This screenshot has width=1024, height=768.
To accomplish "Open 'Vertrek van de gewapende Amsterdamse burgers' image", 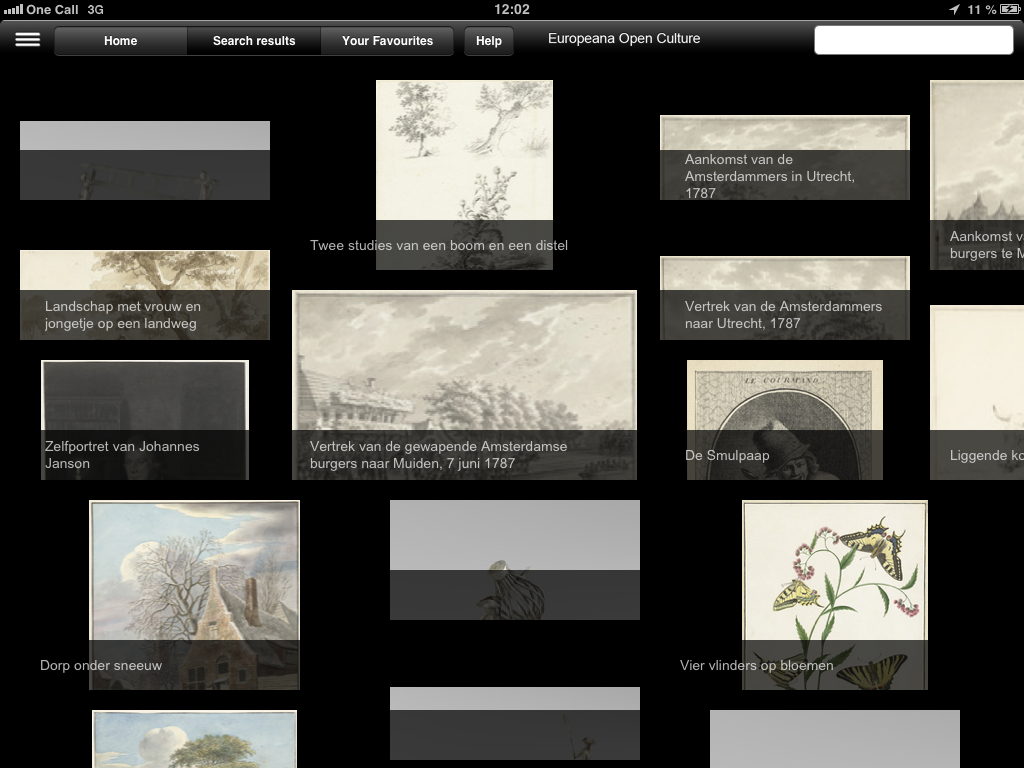I will point(464,385).
